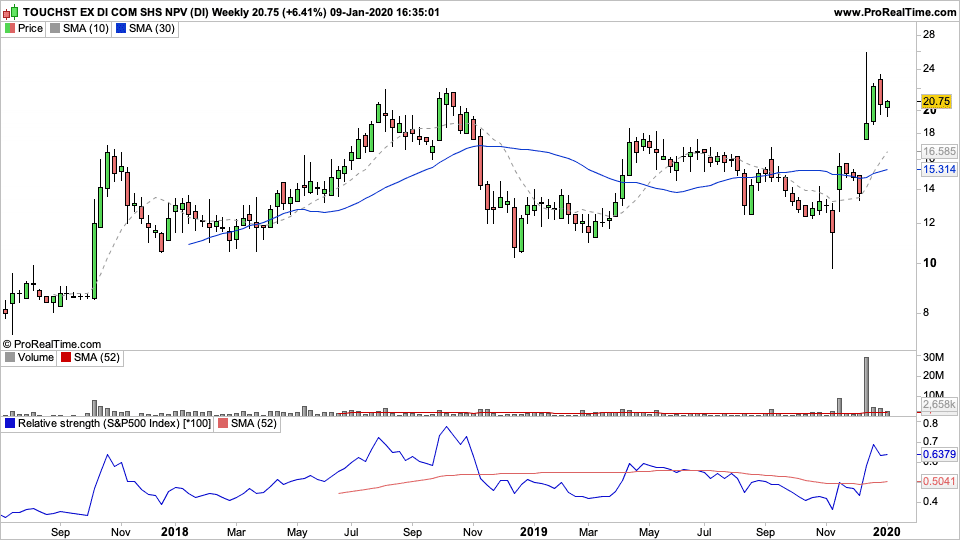Click the 8 price axis label

(926, 313)
